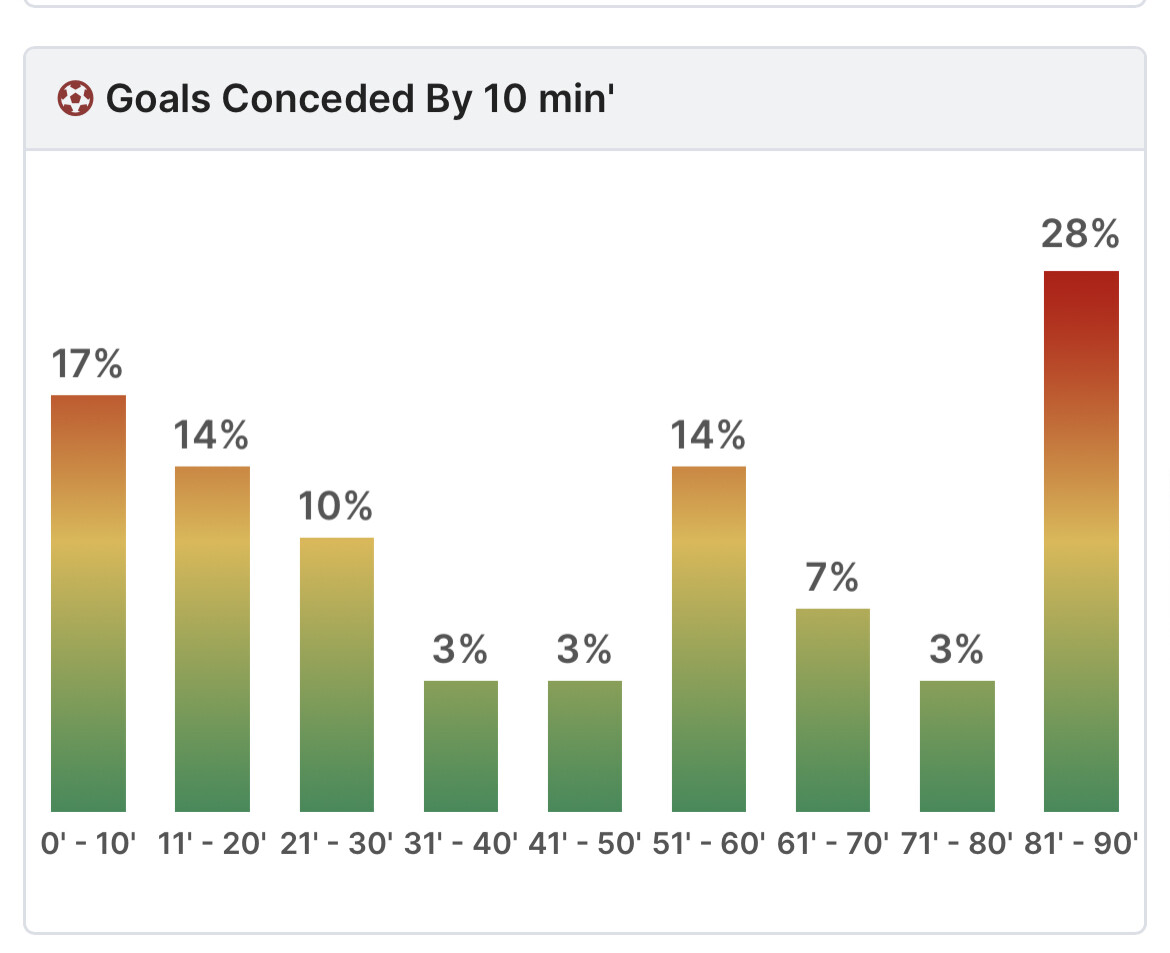Click the 41' - 50' bar
Viewport: 1170px width, 953px height.
584,746
